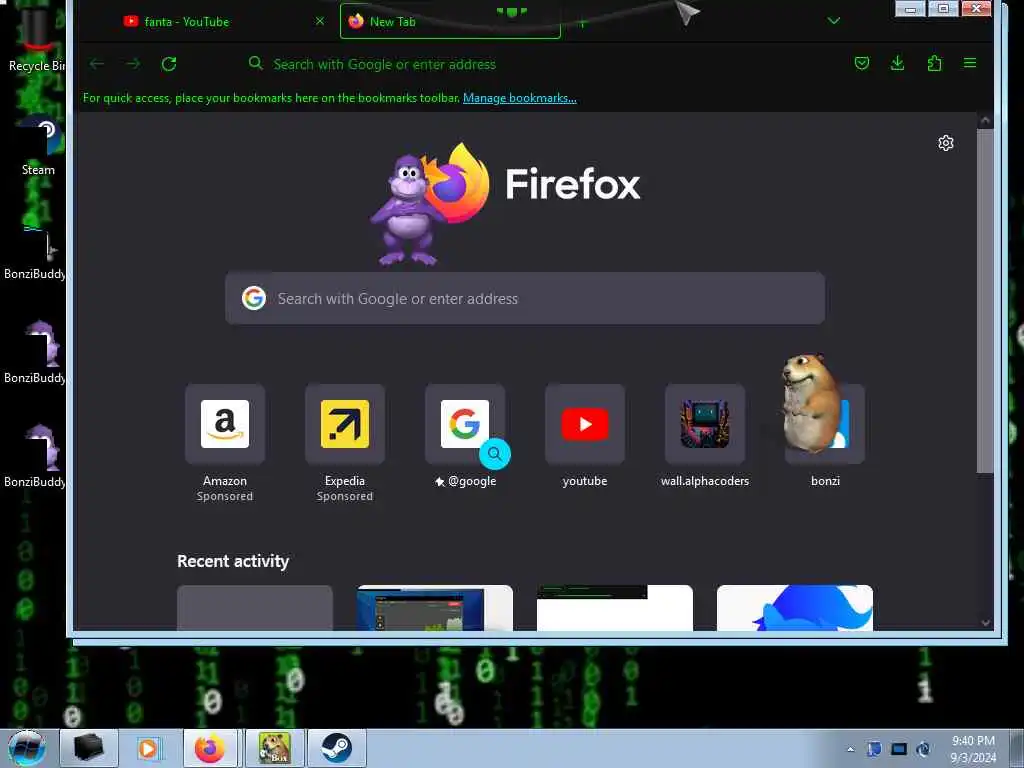The width and height of the screenshot is (1024, 768).
Task: Select the Steam desktop icon
Action: tap(38, 147)
